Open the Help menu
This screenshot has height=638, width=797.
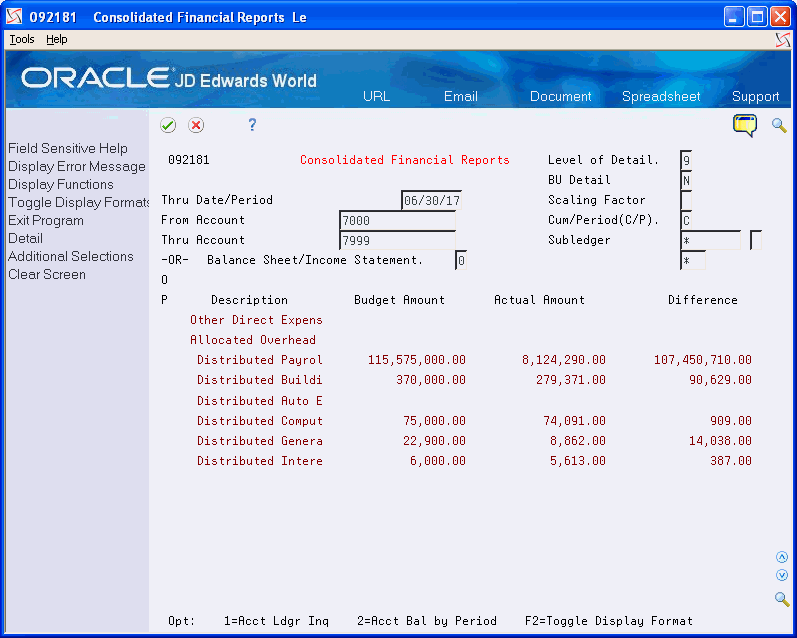pos(56,39)
